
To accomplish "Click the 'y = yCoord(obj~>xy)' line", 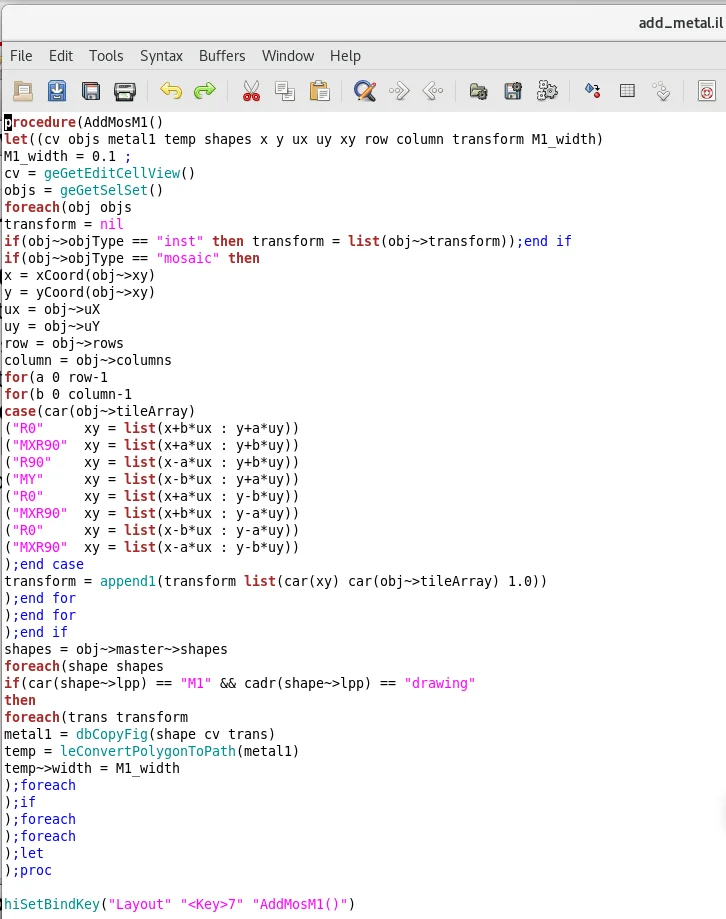I will (x=80, y=292).
